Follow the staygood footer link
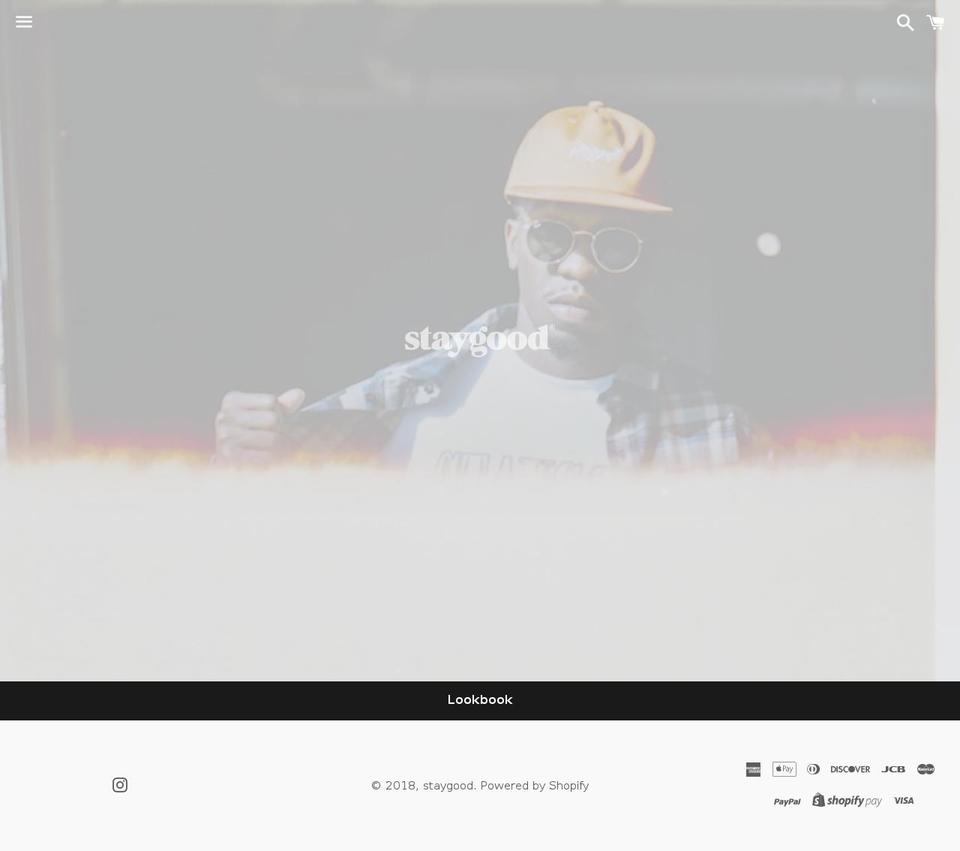This screenshot has height=851, width=960. [x=448, y=785]
